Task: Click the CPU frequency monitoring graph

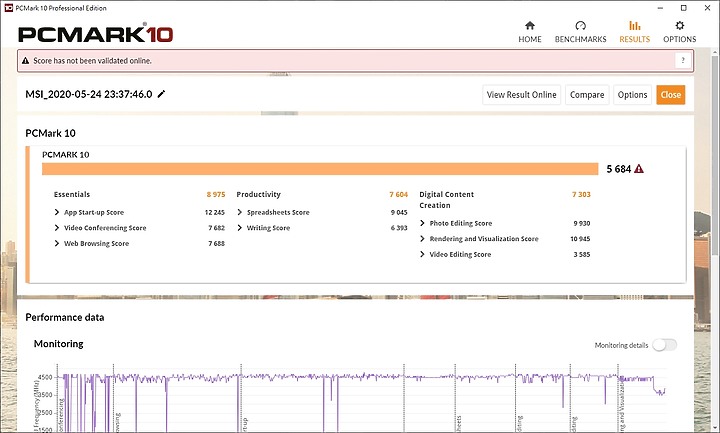Action: click(363, 397)
